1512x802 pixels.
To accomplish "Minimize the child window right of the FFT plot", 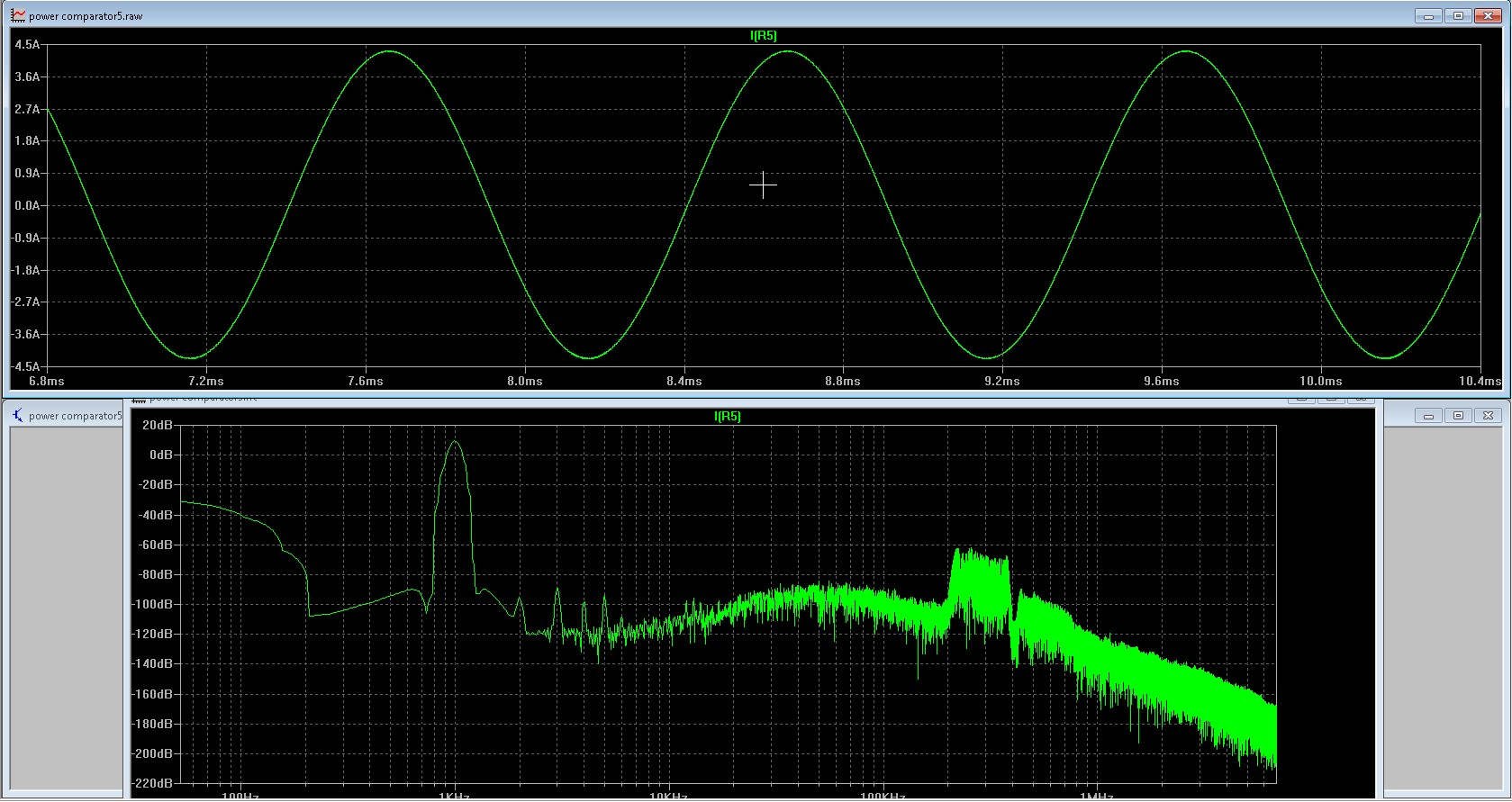I will (x=1428, y=415).
